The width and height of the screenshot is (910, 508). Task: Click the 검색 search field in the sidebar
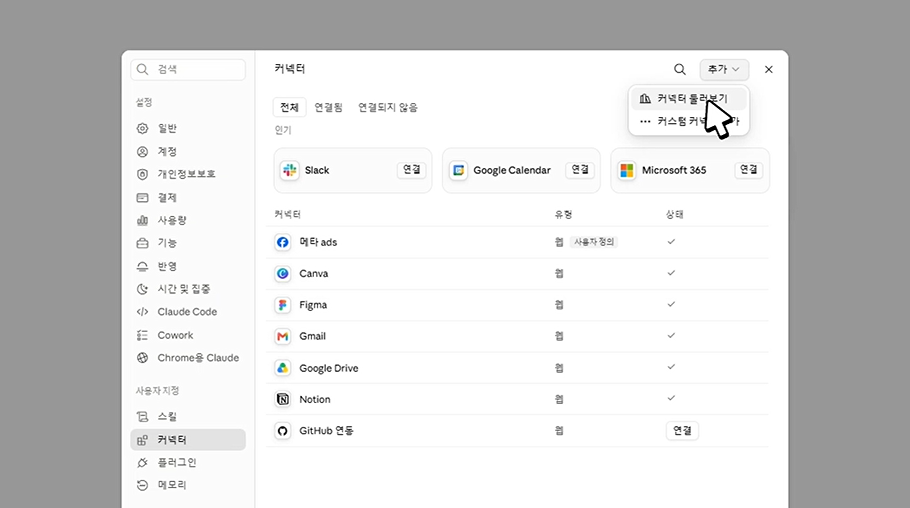click(188, 70)
